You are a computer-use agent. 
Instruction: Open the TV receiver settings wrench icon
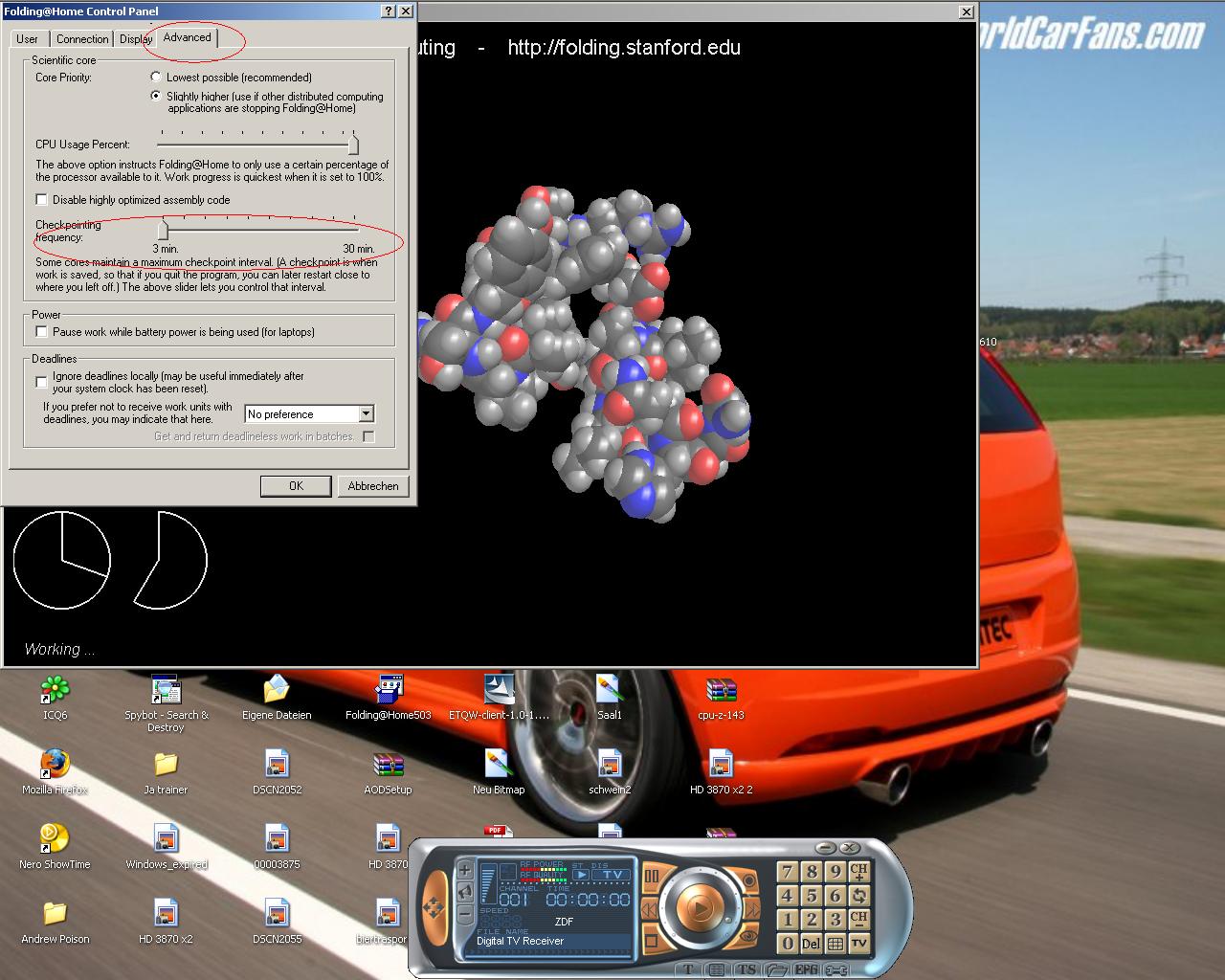point(836,969)
